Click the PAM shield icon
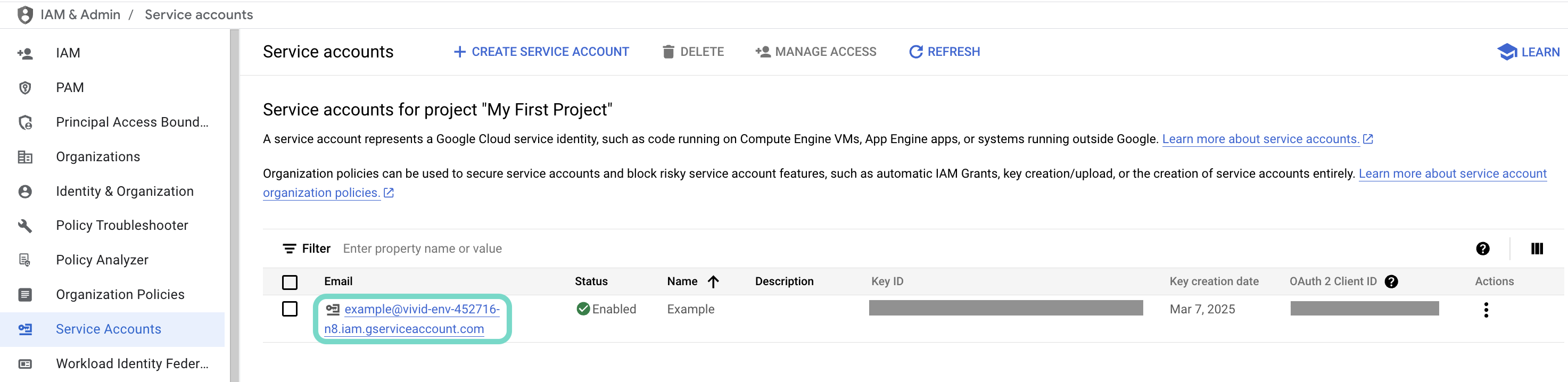 [x=25, y=88]
